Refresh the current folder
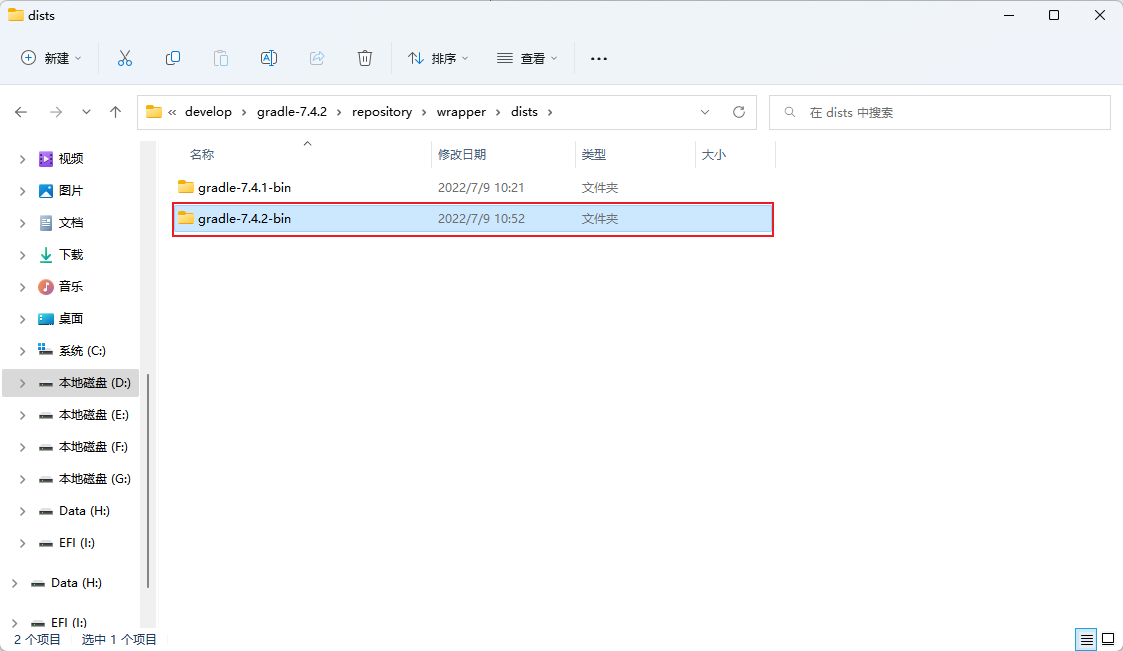This screenshot has height=651, width=1123. [x=739, y=112]
